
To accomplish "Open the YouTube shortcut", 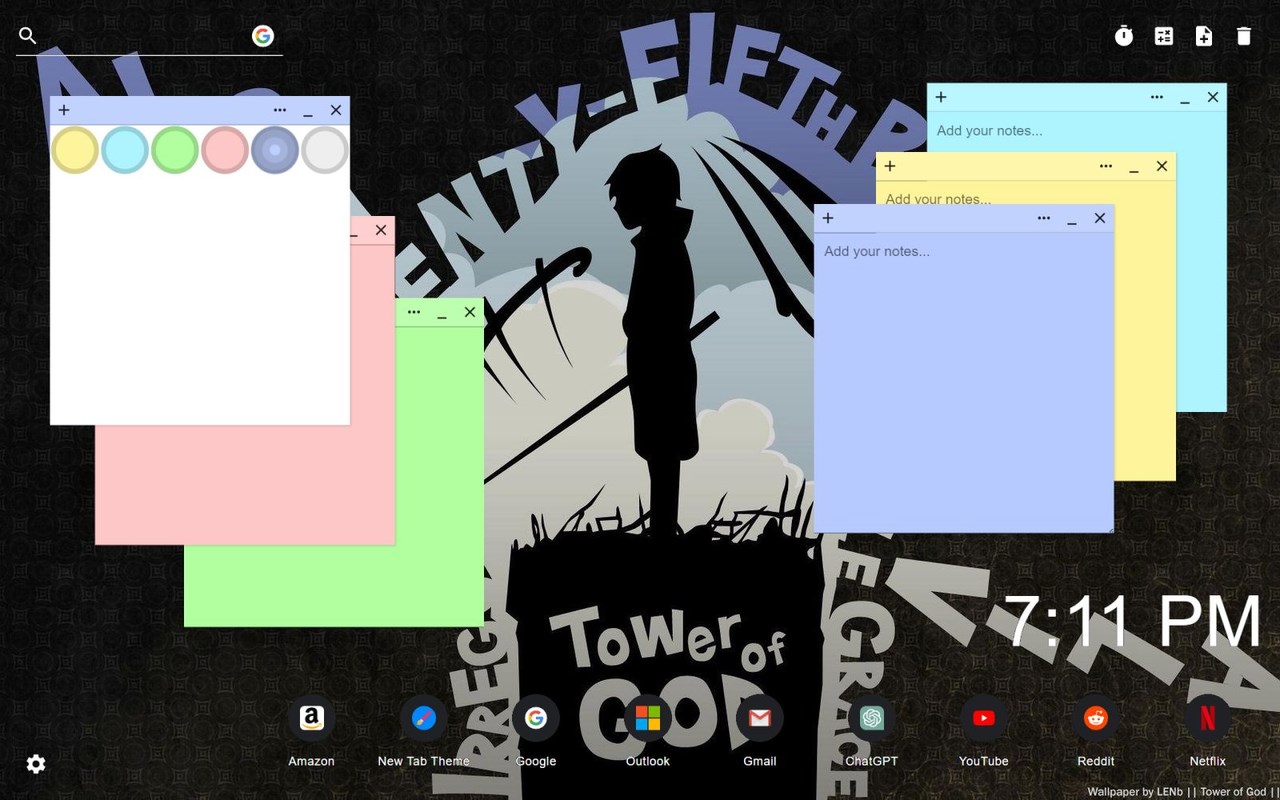I will 984,718.
